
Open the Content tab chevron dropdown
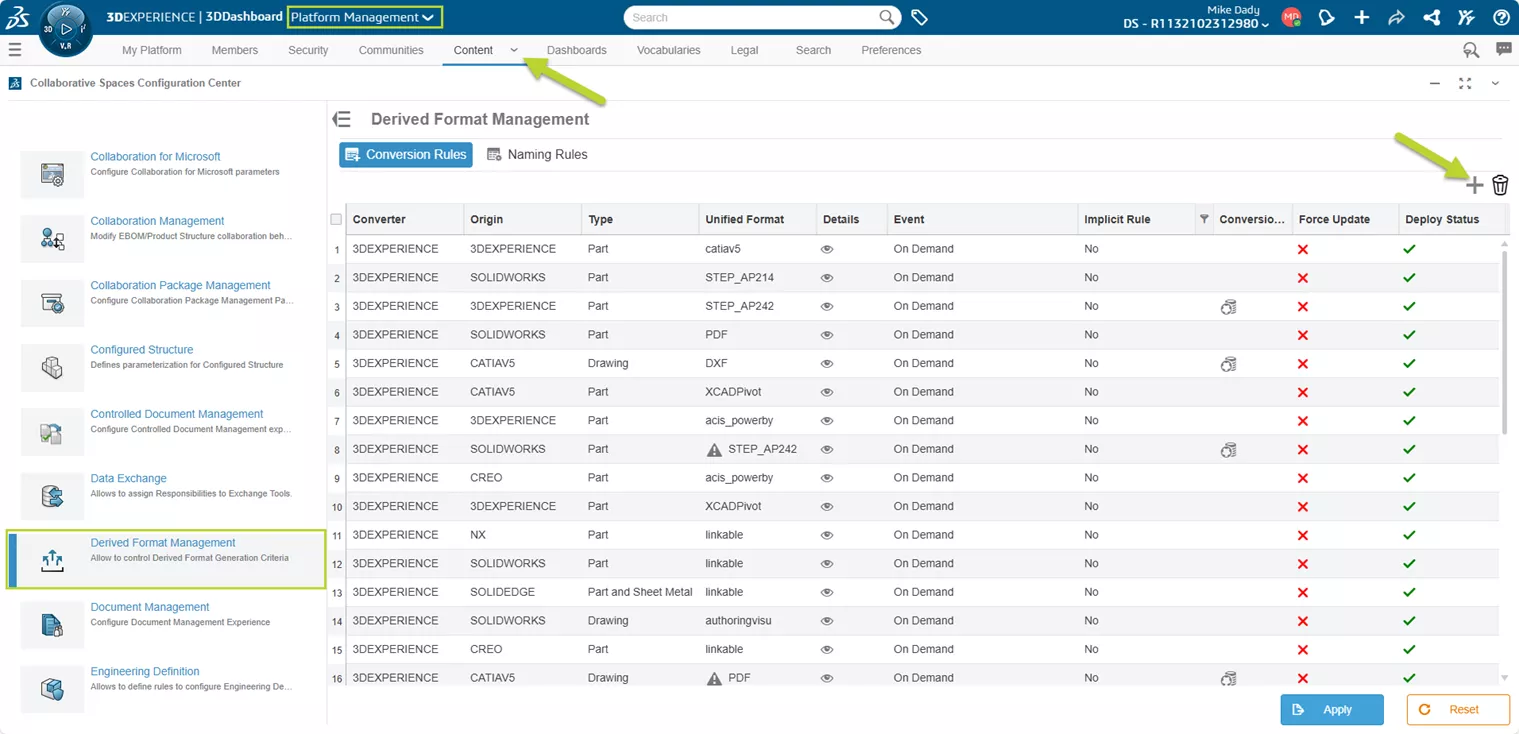pos(513,50)
